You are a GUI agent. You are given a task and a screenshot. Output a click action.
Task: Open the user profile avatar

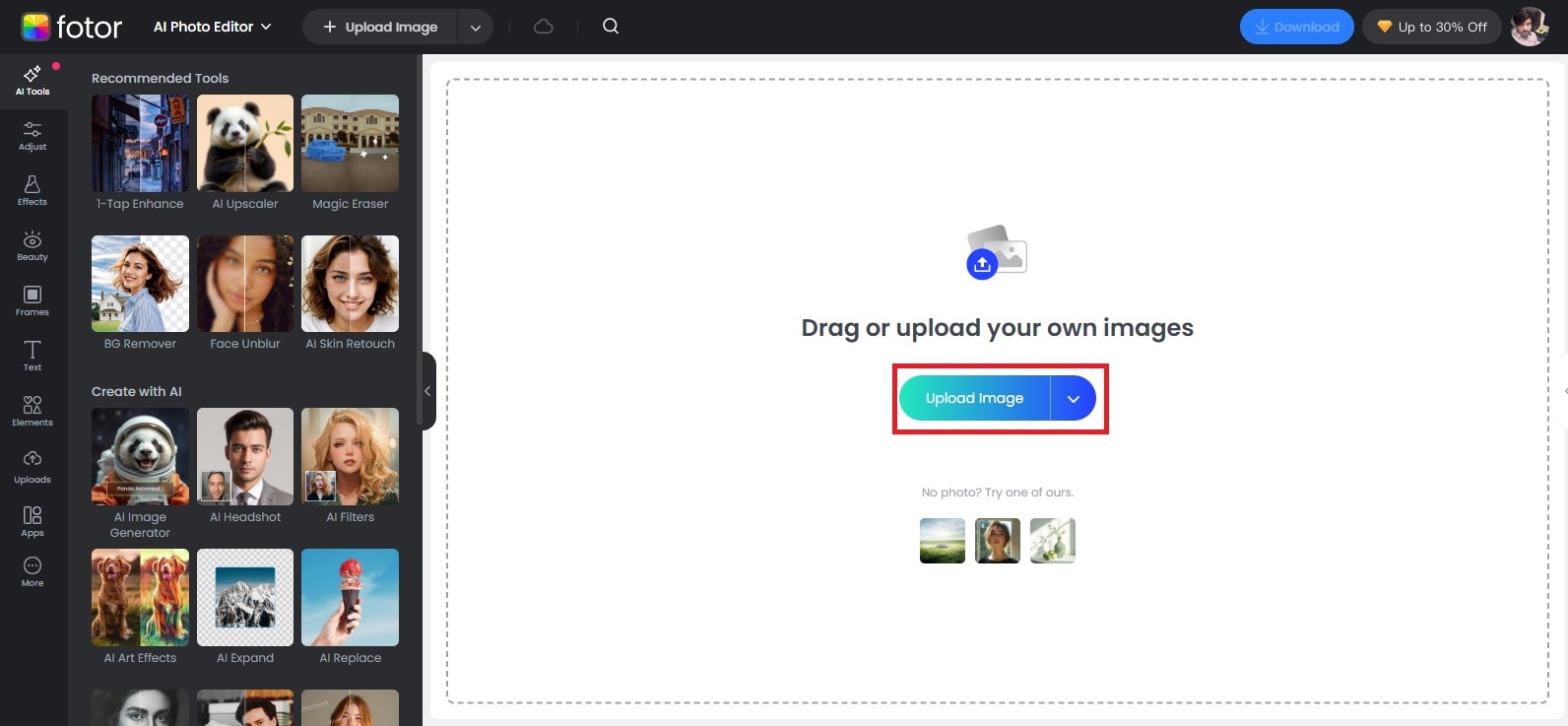[x=1530, y=27]
